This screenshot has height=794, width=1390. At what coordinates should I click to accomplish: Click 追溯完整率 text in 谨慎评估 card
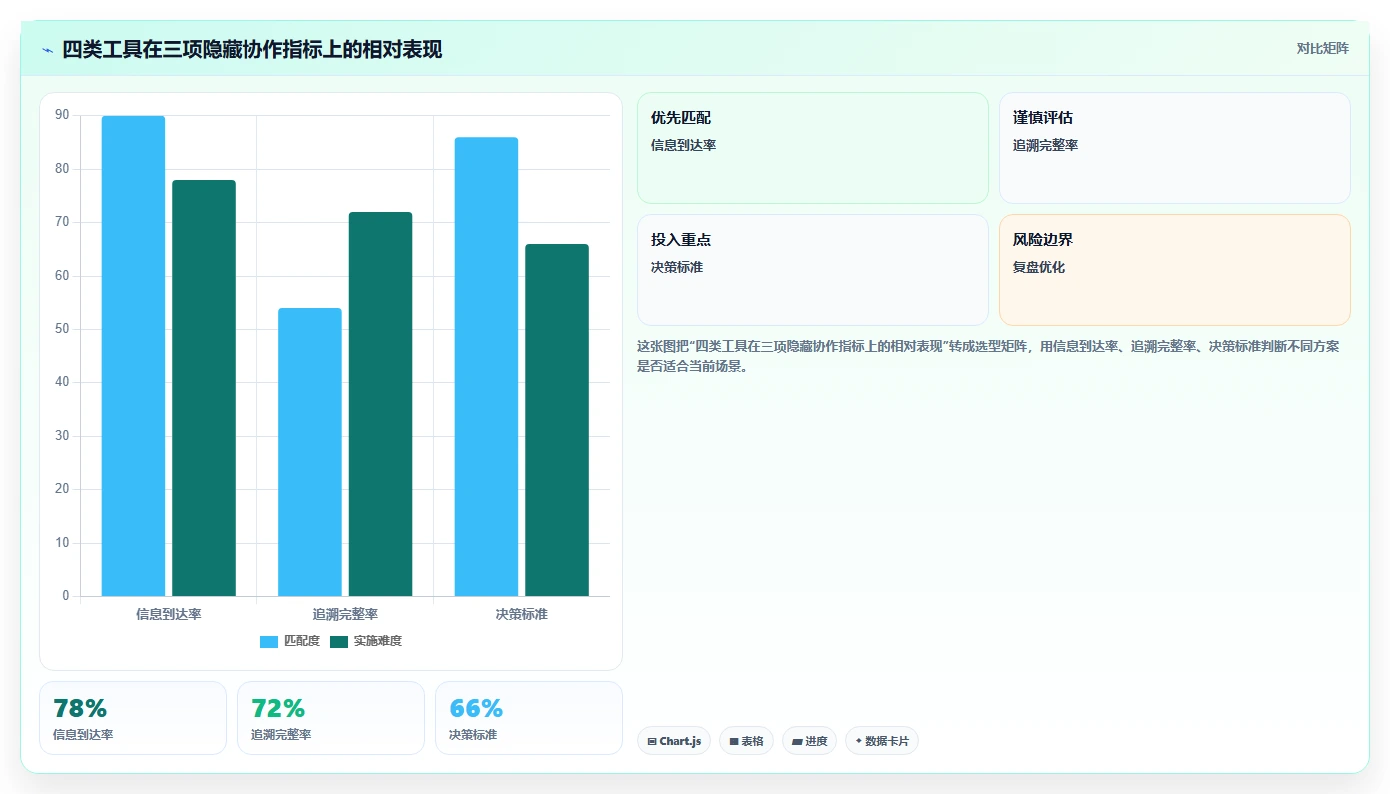point(1046,145)
